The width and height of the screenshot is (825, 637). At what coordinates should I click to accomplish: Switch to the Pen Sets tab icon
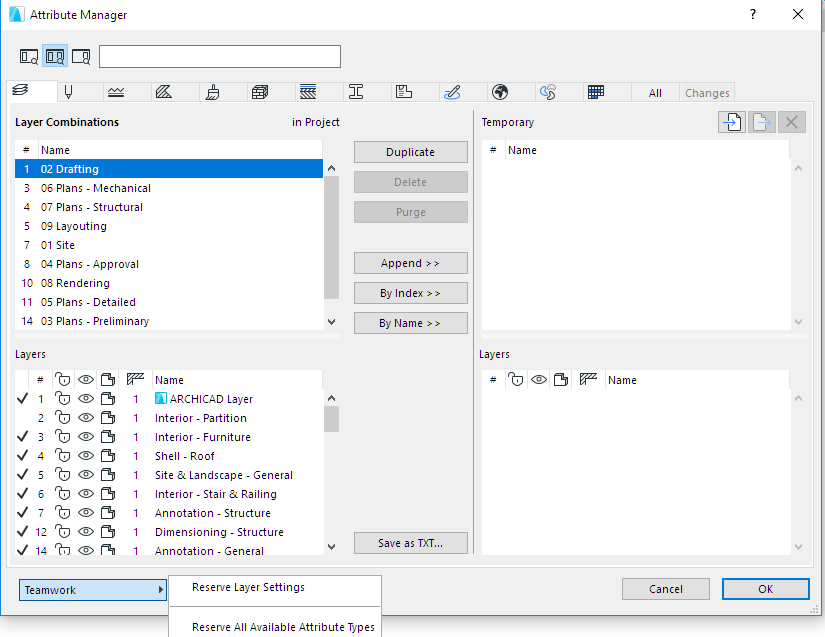click(x=69, y=92)
